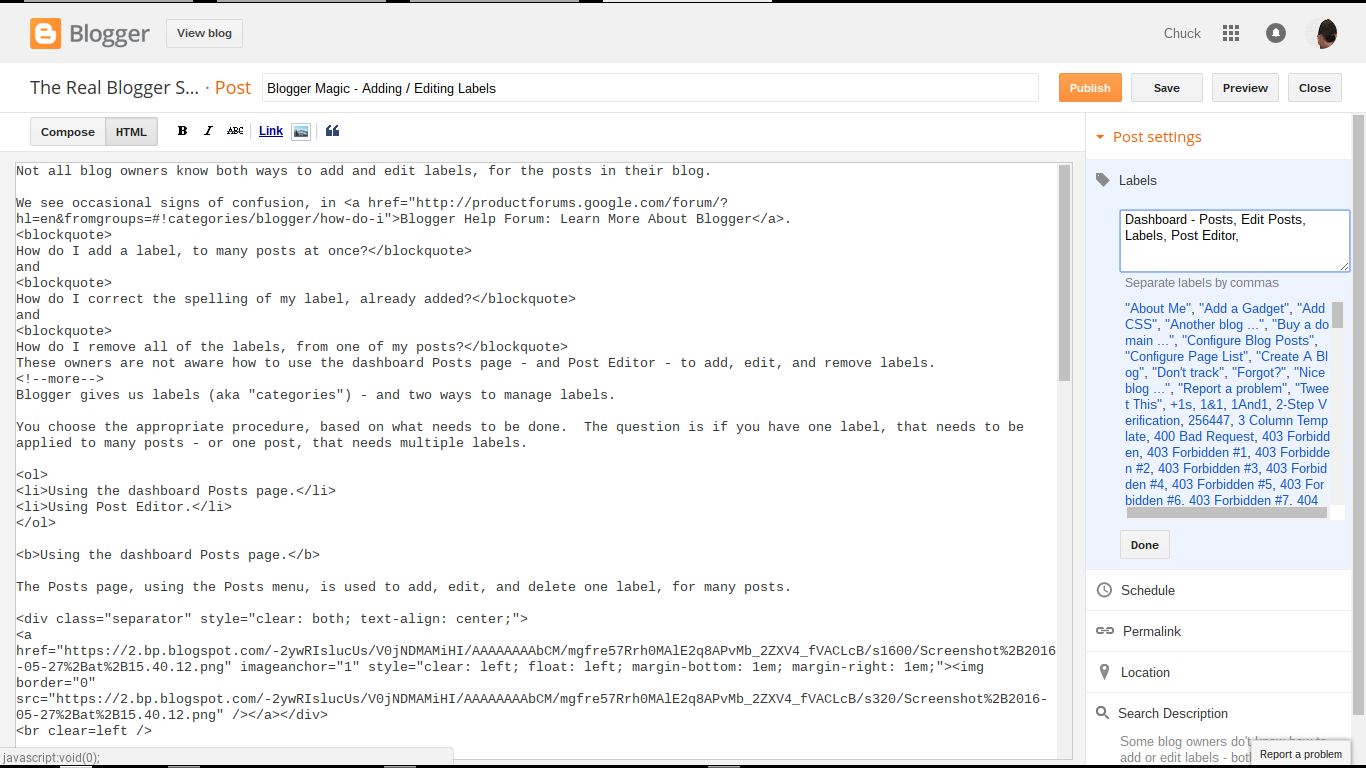Click the View blog button
The width and height of the screenshot is (1366, 768).
pos(204,33)
